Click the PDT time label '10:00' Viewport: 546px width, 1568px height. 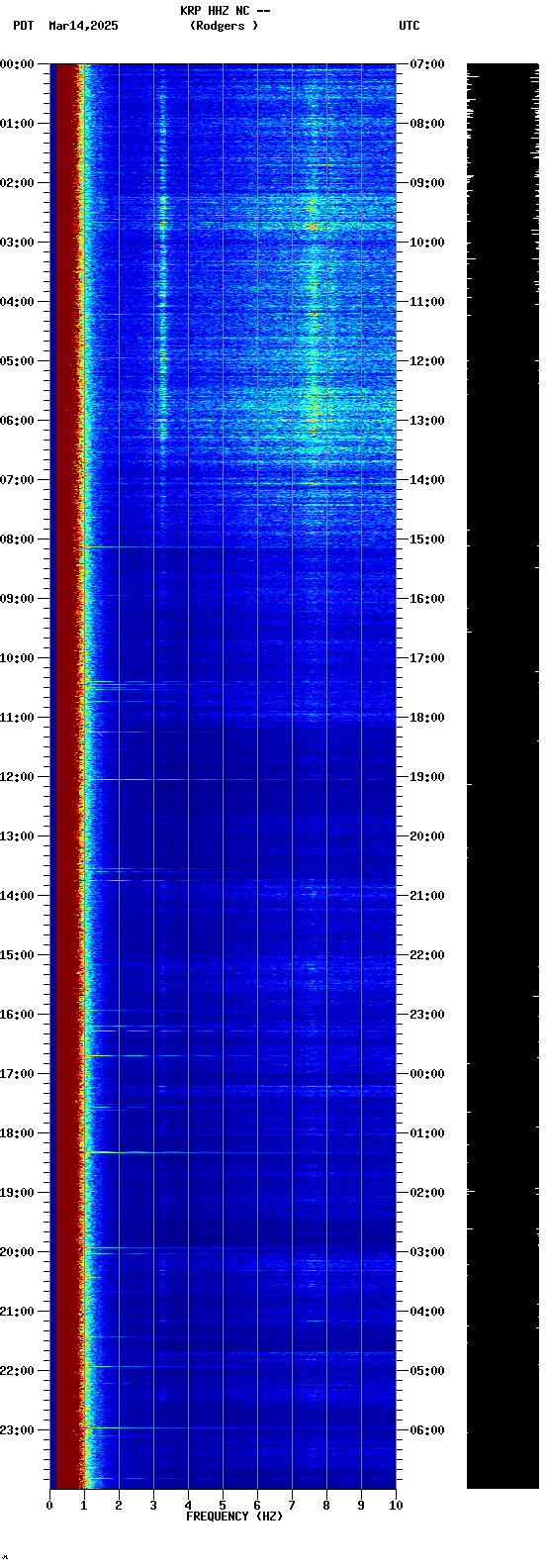pos(17,658)
